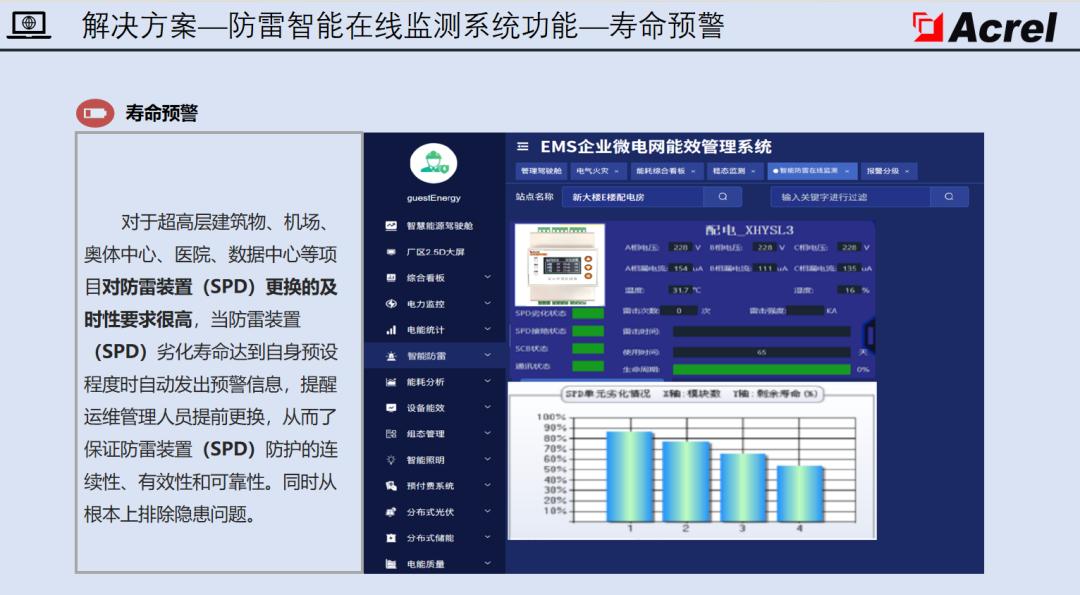1080x595 pixels.
Task: Open the 稳态监测 tab
Action: (734, 171)
